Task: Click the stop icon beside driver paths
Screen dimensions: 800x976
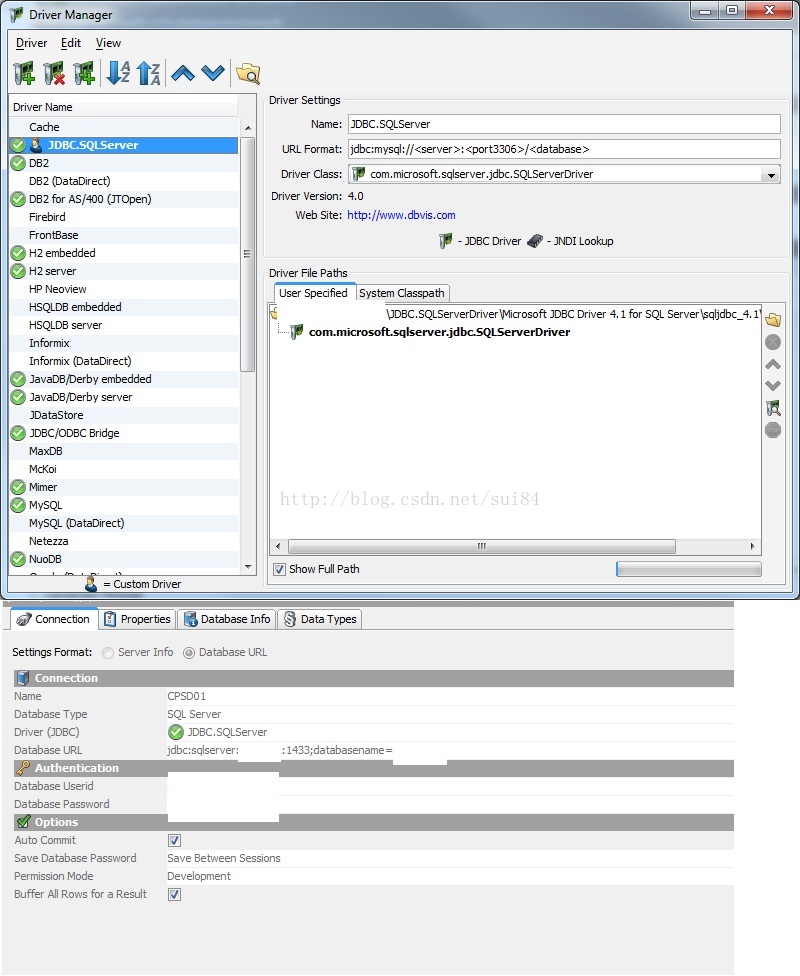Action: [x=773, y=430]
